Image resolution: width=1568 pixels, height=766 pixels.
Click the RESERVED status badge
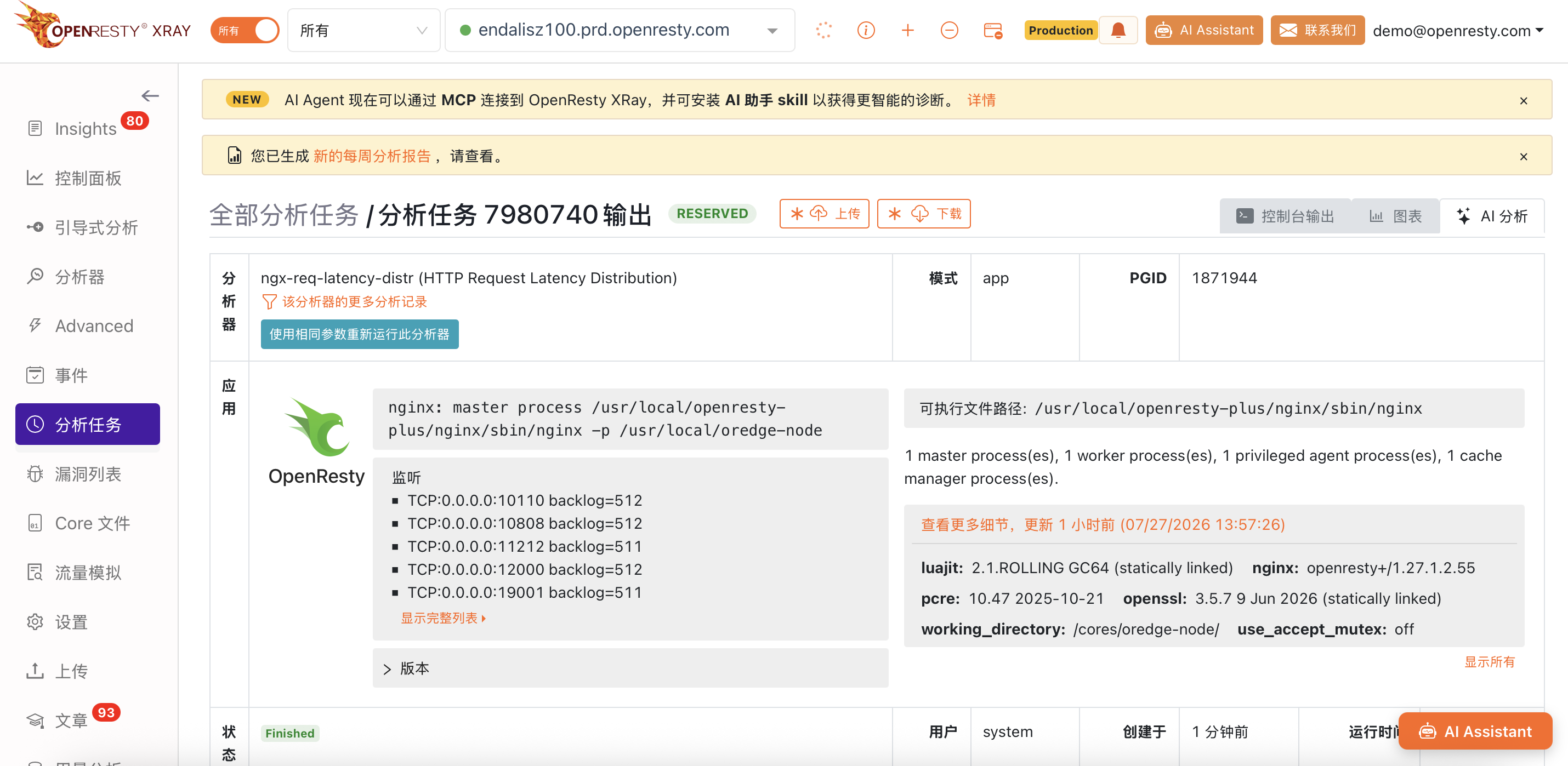click(712, 214)
